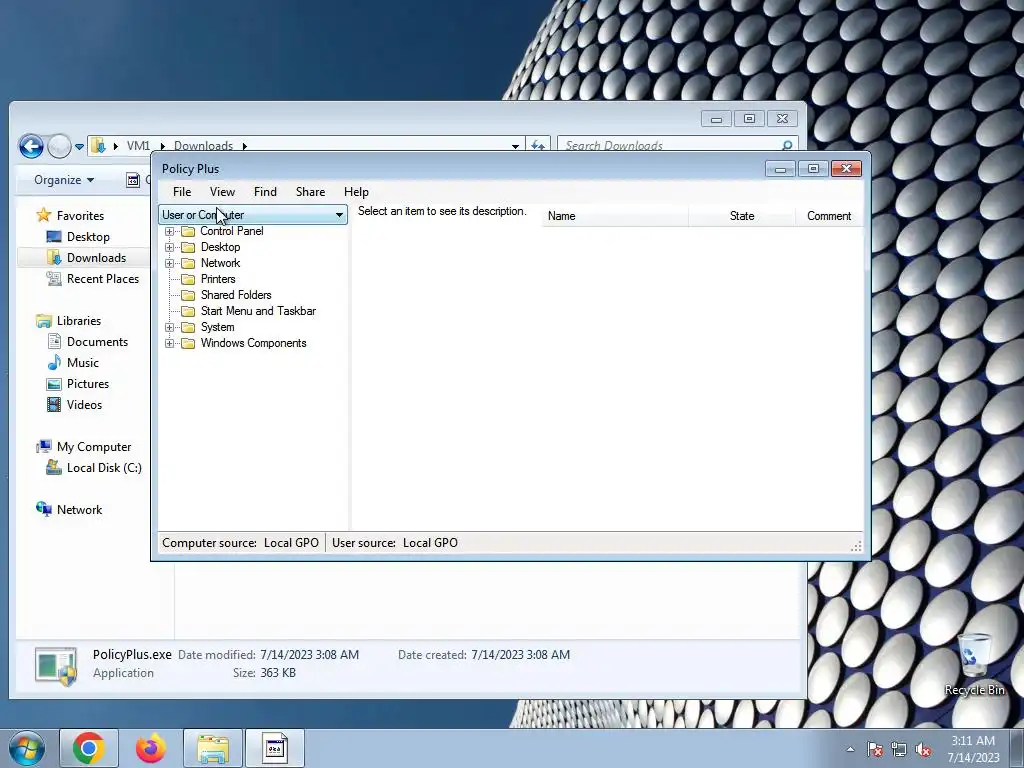Refresh the Explorer Downloads folder
Image resolution: width=1024 pixels, height=768 pixels.
coord(537,146)
